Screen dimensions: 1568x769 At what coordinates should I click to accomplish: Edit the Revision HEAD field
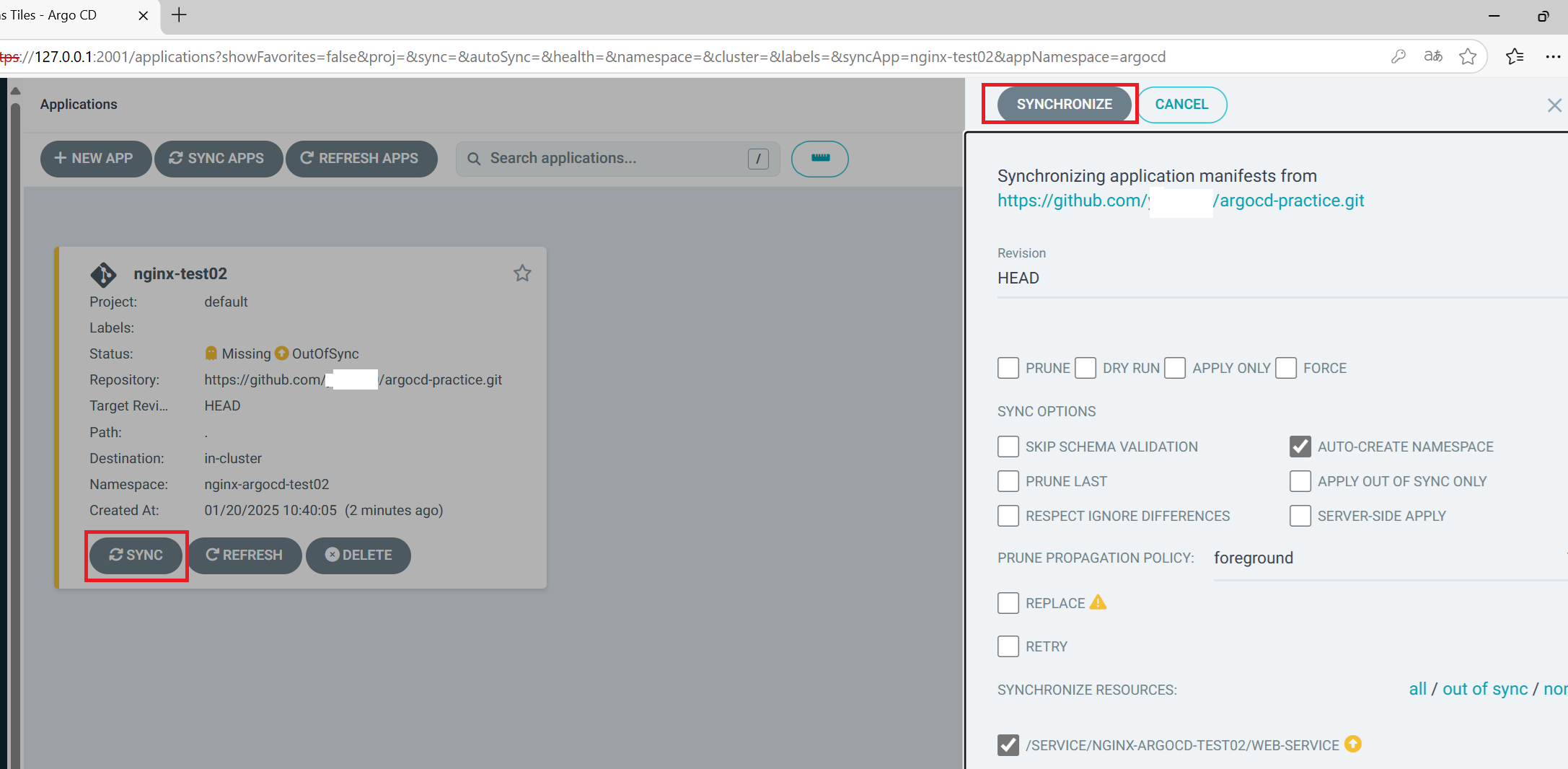pyautogui.click(x=1282, y=278)
